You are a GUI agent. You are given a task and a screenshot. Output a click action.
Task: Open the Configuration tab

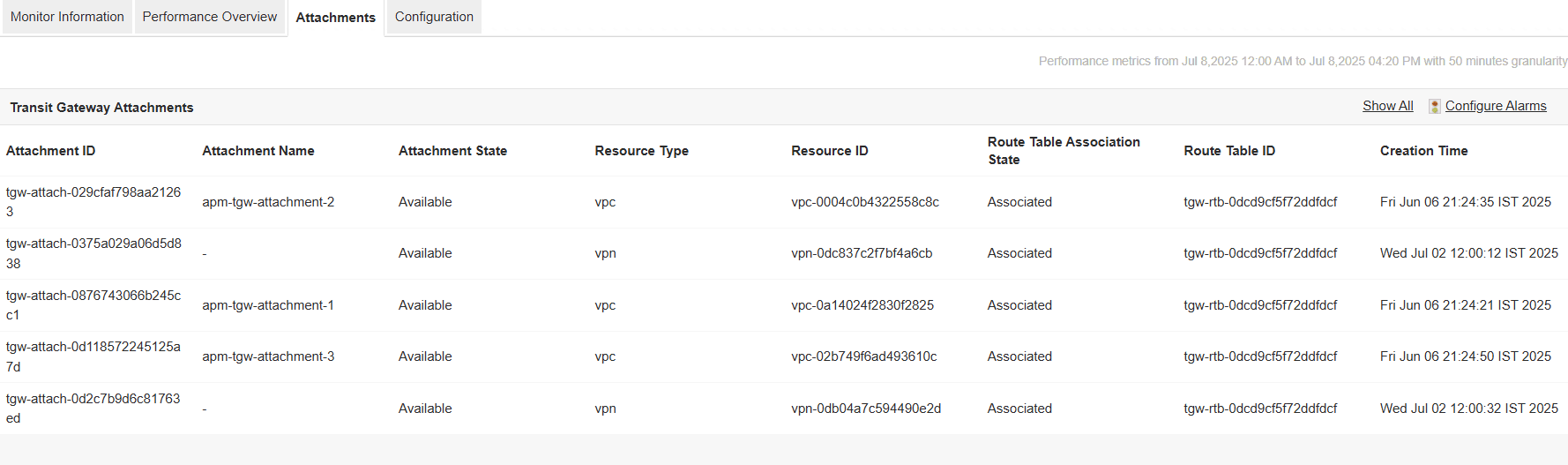click(434, 17)
